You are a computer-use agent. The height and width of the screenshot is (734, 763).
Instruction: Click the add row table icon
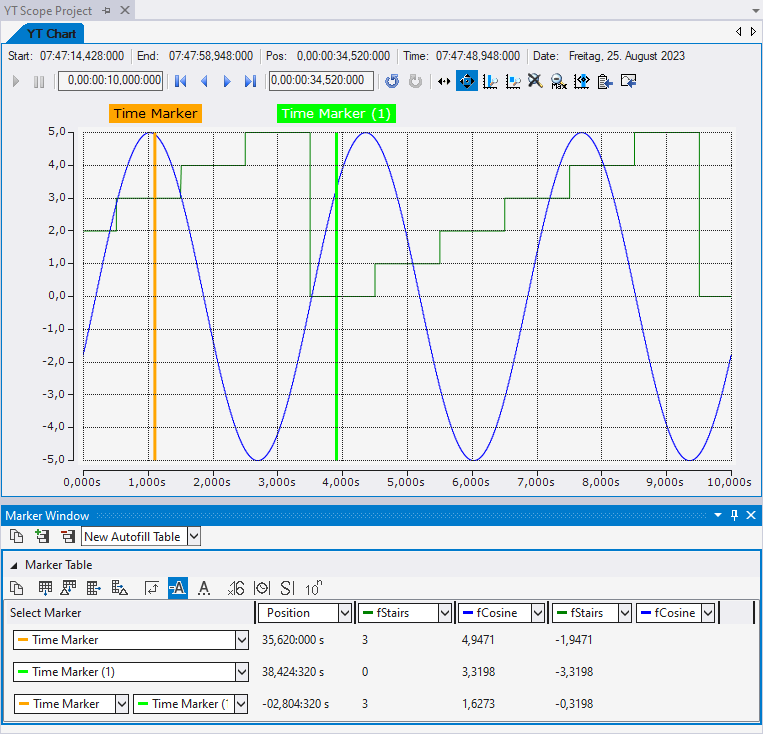45,588
